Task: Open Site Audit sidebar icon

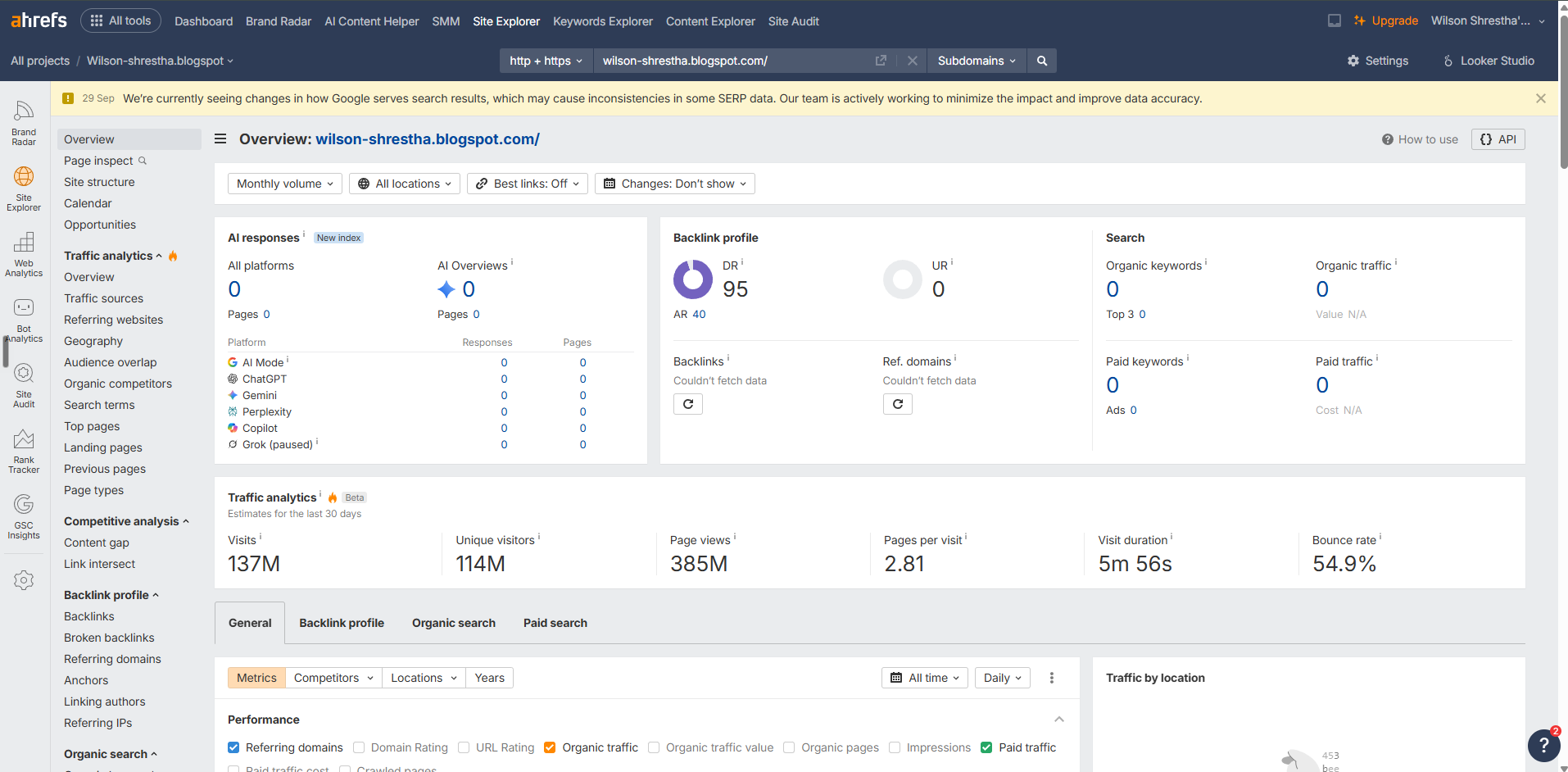Action: [x=24, y=385]
